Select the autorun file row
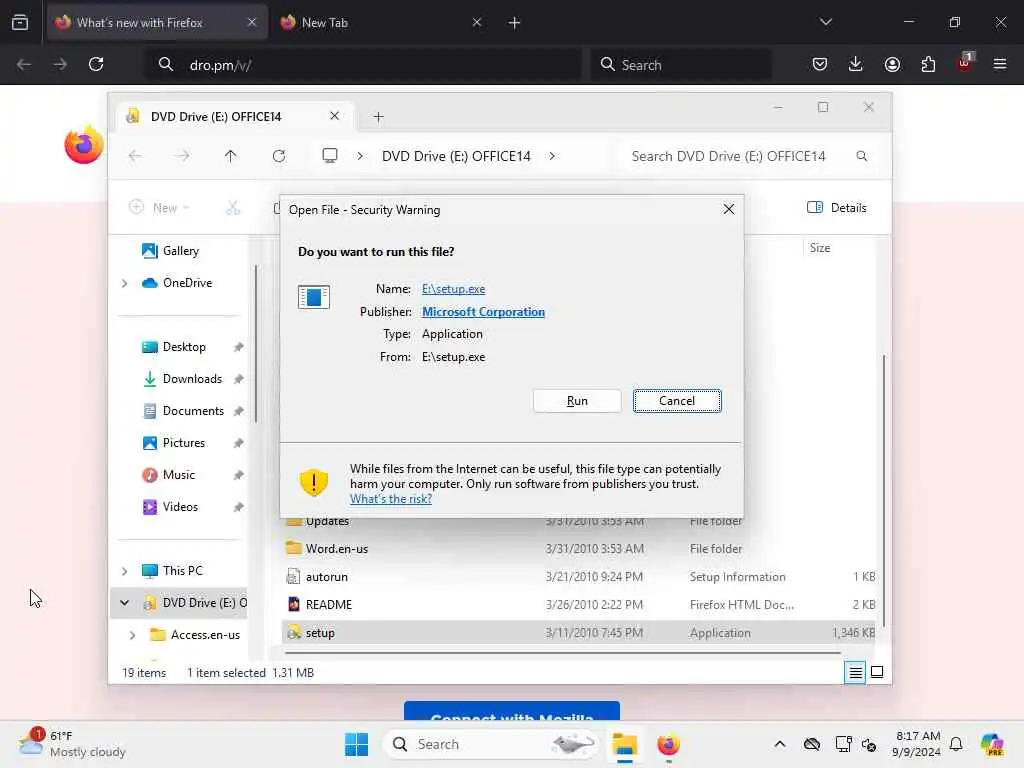Screen dimensions: 1024x768 click(x=579, y=577)
